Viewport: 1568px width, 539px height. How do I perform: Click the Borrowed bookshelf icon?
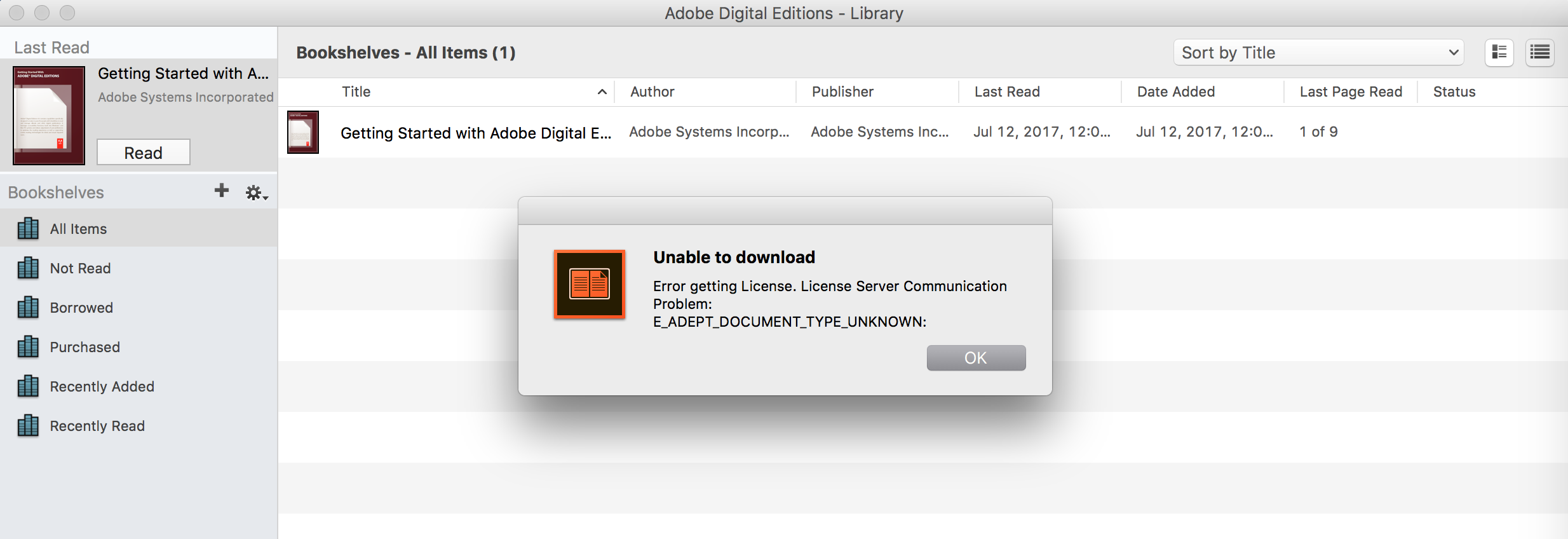[28, 308]
